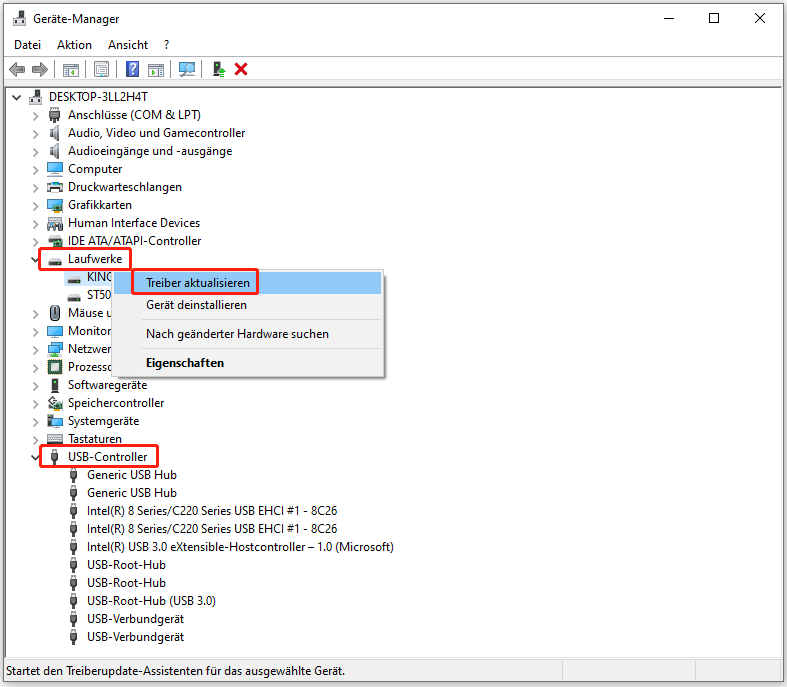Image resolution: width=787 pixels, height=687 pixels.
Task: Select Intel(R) USB 3.0 eXtensible-Hostcontroller entry
Action: pos(240,546)
